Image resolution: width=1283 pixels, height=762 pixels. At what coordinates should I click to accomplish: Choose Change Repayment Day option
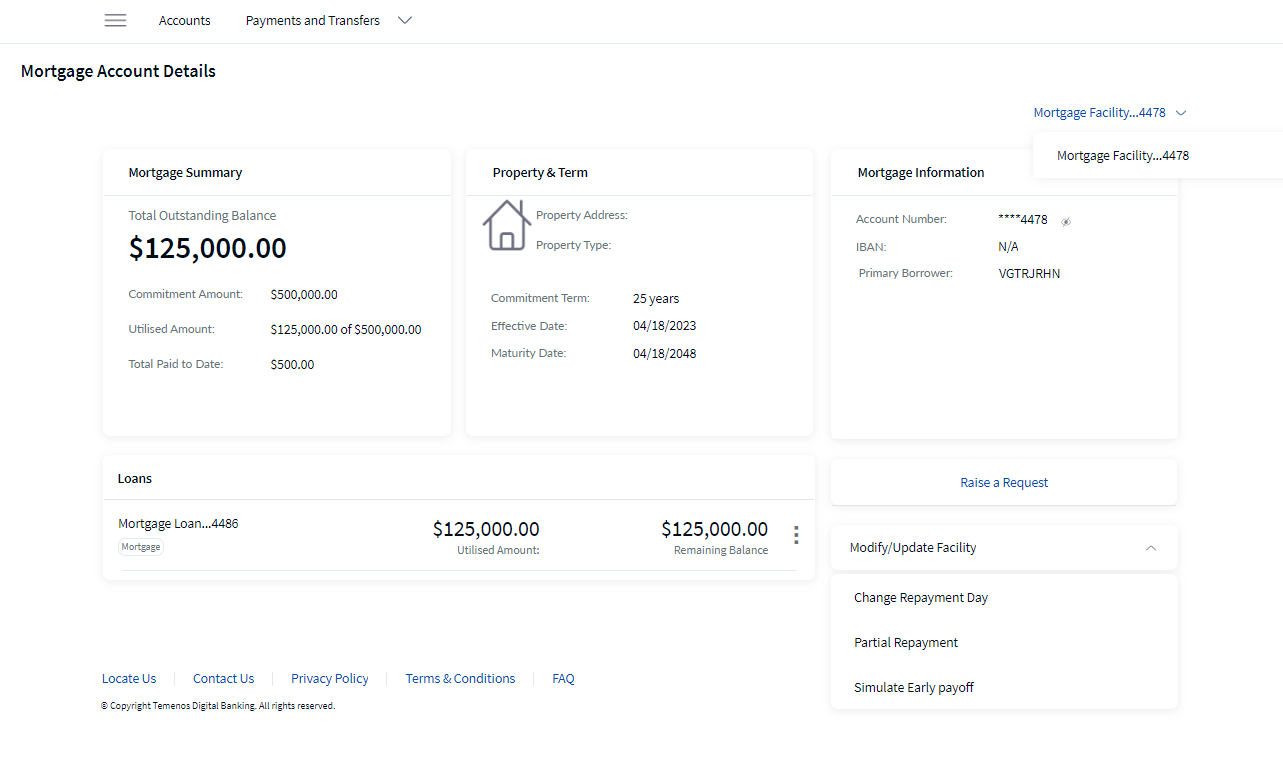921,598
